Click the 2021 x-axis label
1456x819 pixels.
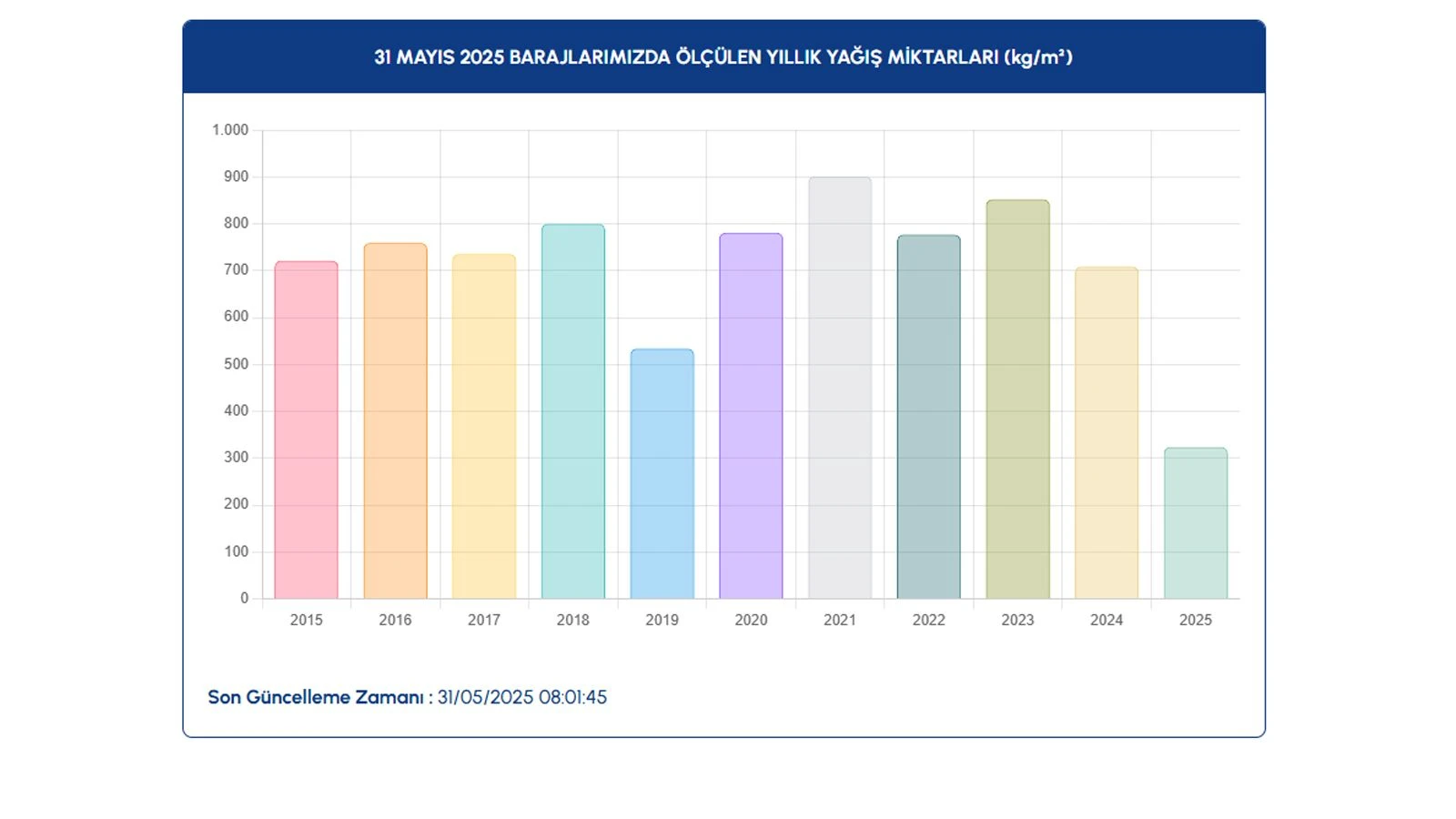840,620
